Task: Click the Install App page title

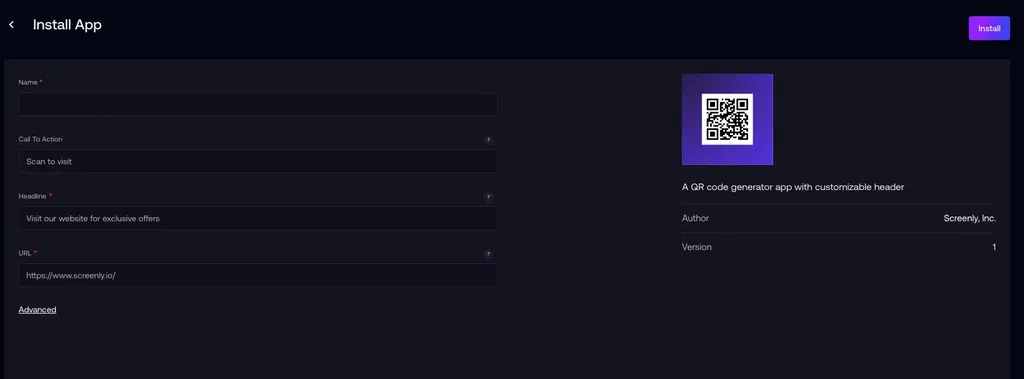Action: point(67,25)
